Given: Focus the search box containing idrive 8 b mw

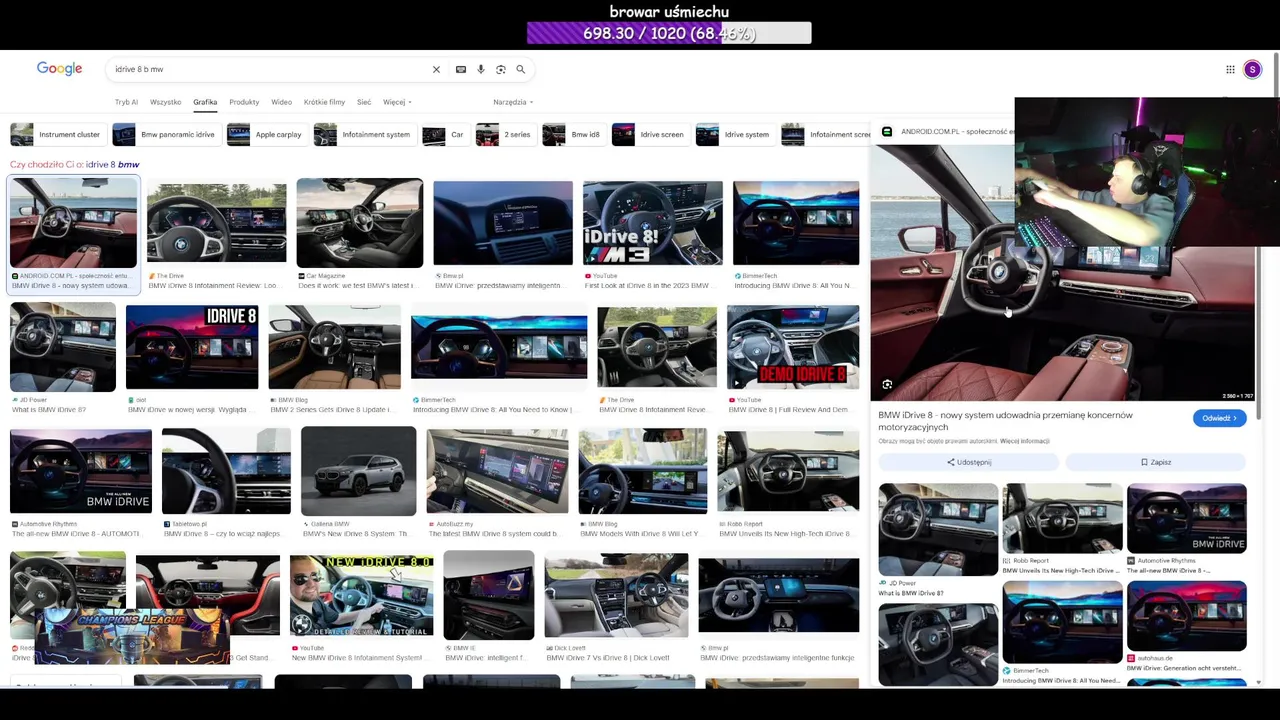Looking at the screenshot, I should tap(270, 69).
